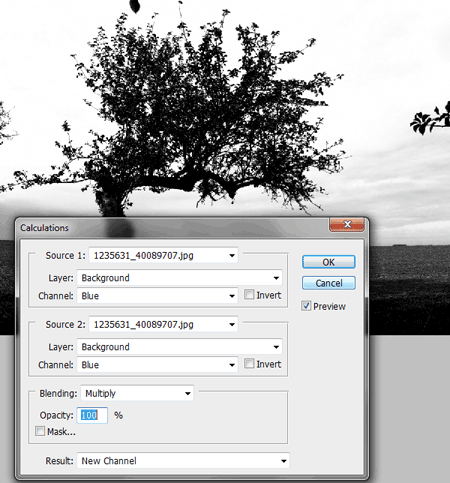Open the Source 1 file dropdown
This screenshot has height=483, width=450.
tap(163, 256)
